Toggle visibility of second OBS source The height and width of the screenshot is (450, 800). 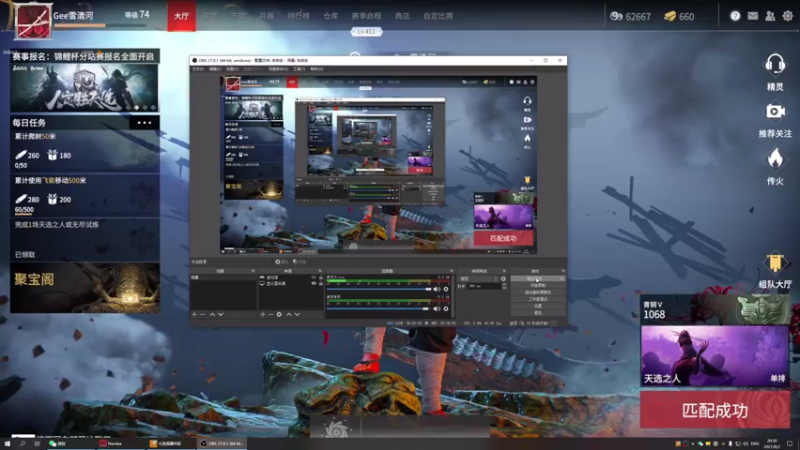click(314, 283)
